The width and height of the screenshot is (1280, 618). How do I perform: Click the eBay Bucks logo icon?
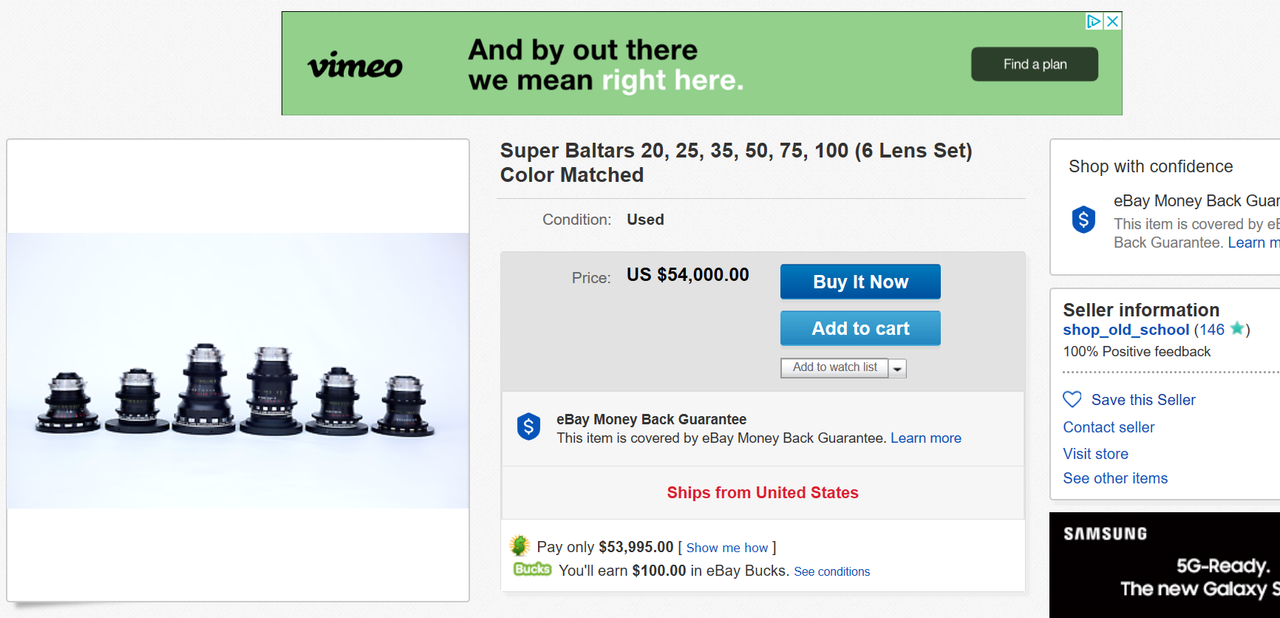(x=533, y=570)
